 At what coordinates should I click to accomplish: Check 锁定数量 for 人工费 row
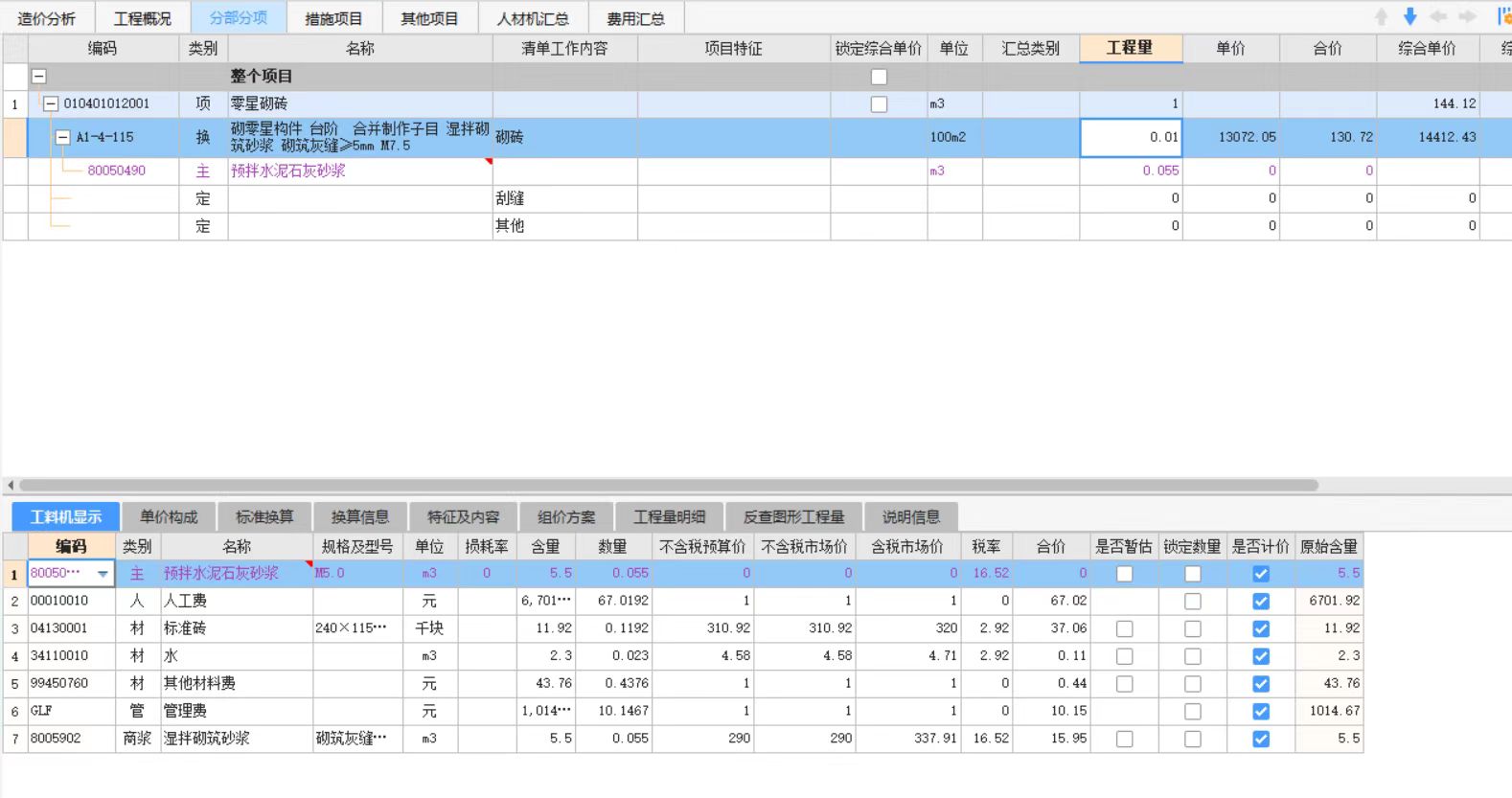click(x=1192, y=602)
